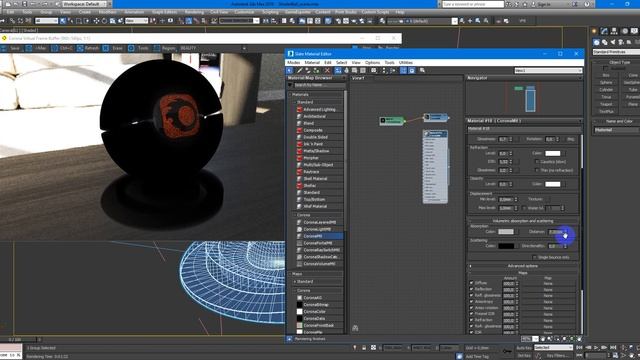Screen dimensions: 640x360
Task: Click the red delete selected icon
Action: 327,71
